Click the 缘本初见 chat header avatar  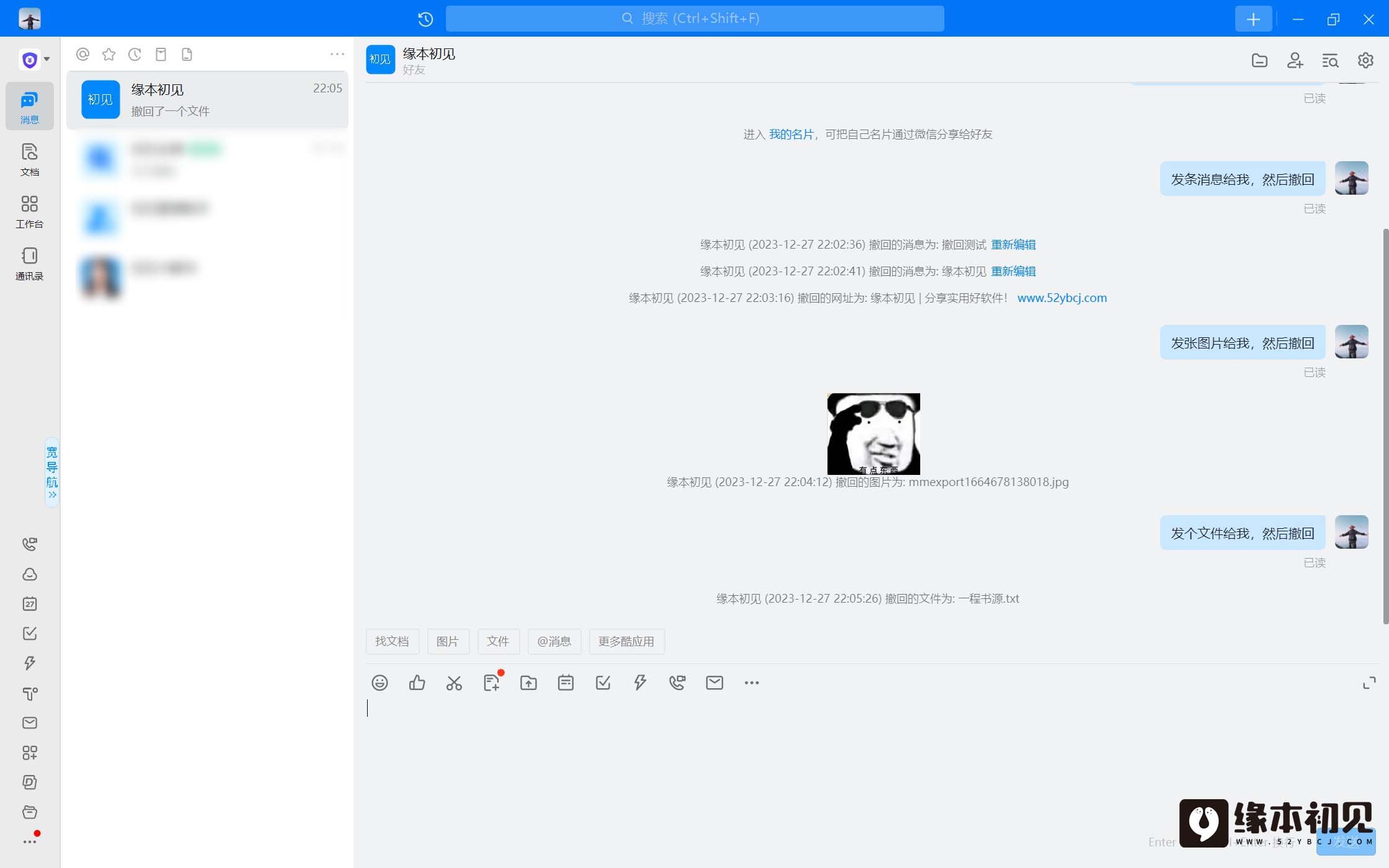(x=380, y=60)
